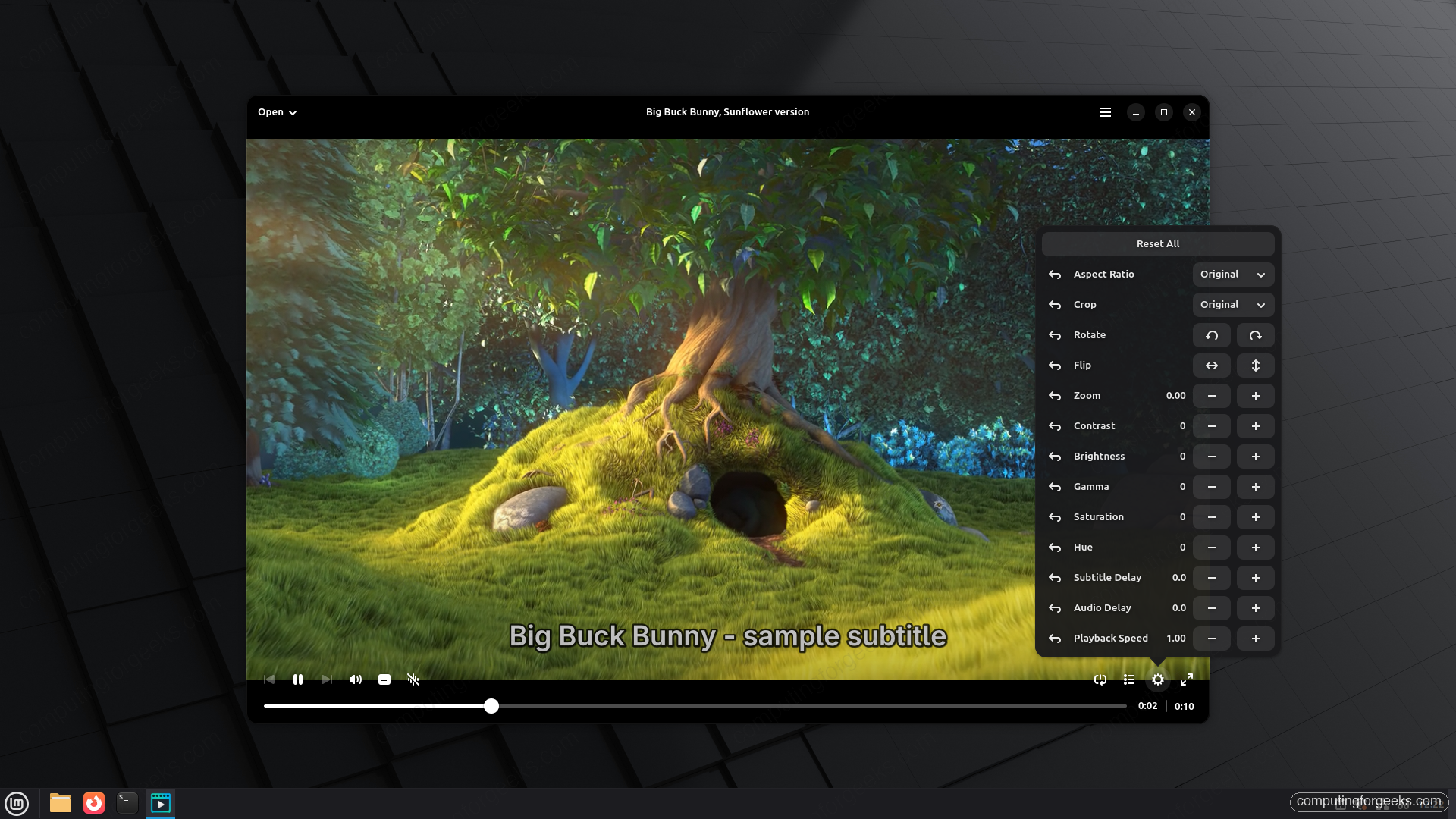
Task: Reset the Crop setting
Action: point(1055,305)
